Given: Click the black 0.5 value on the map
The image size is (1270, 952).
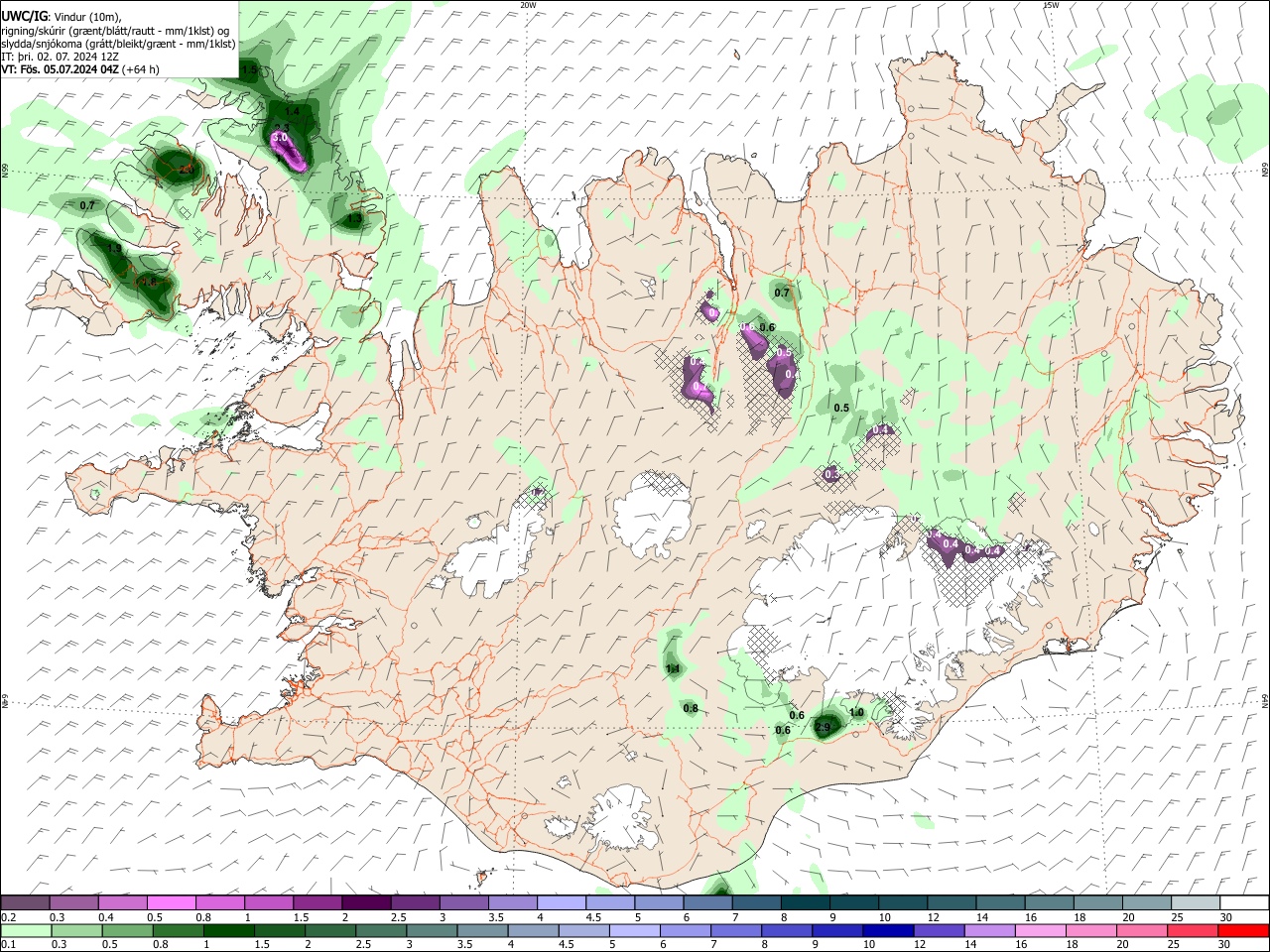Looking at the screenshot, I should (x=841, y=409).
